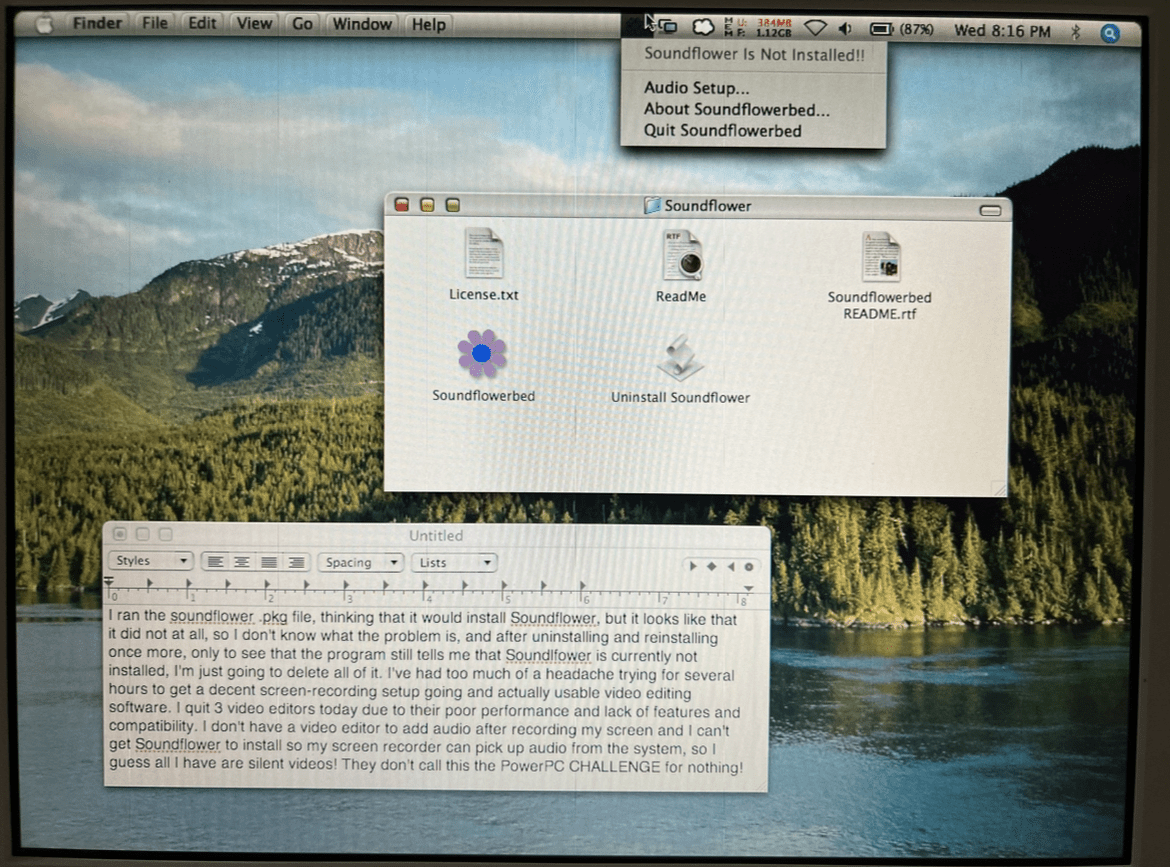Image resolution: width=1170 pixels, height=867 pixels.
Task: Click the Bluetooth menu bar icon
Action: (x=1075, y=31)
